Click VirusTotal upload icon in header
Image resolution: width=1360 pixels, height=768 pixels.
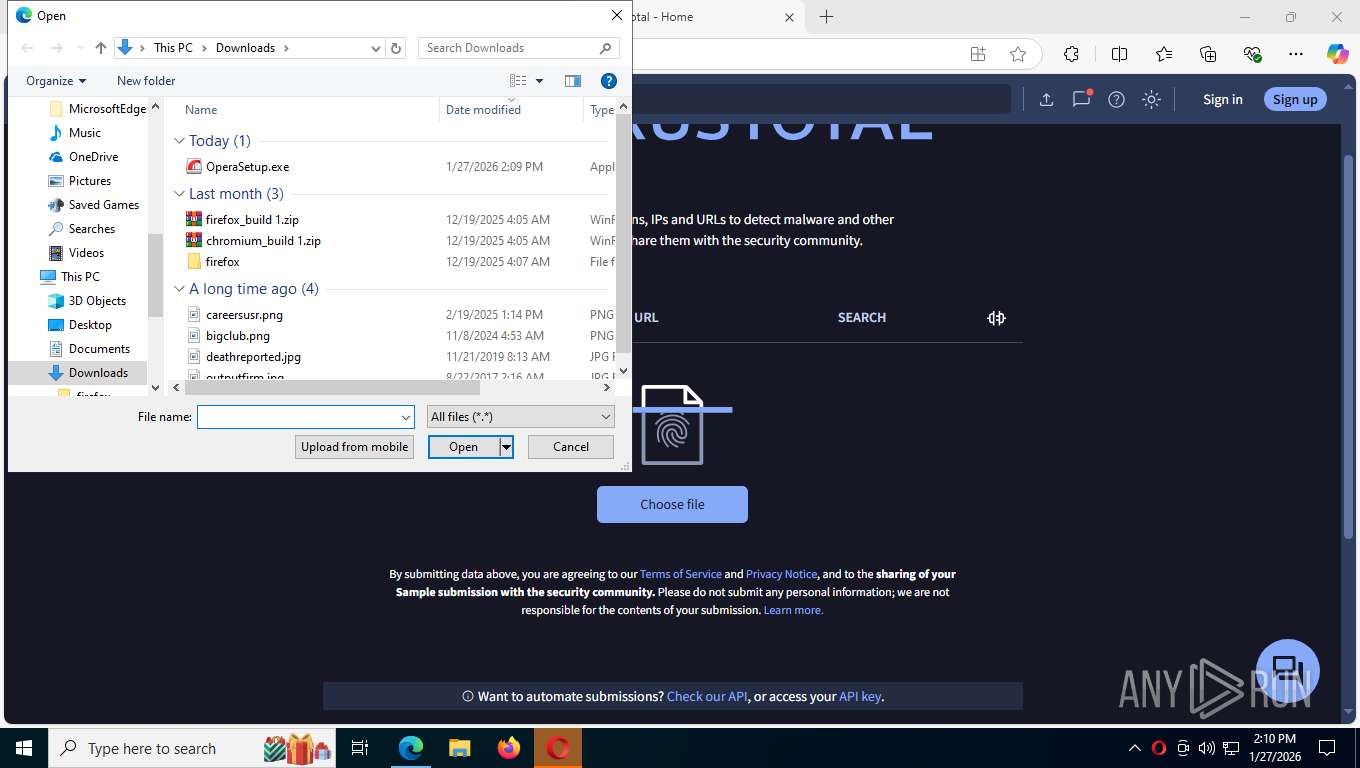coord(1046,99)
